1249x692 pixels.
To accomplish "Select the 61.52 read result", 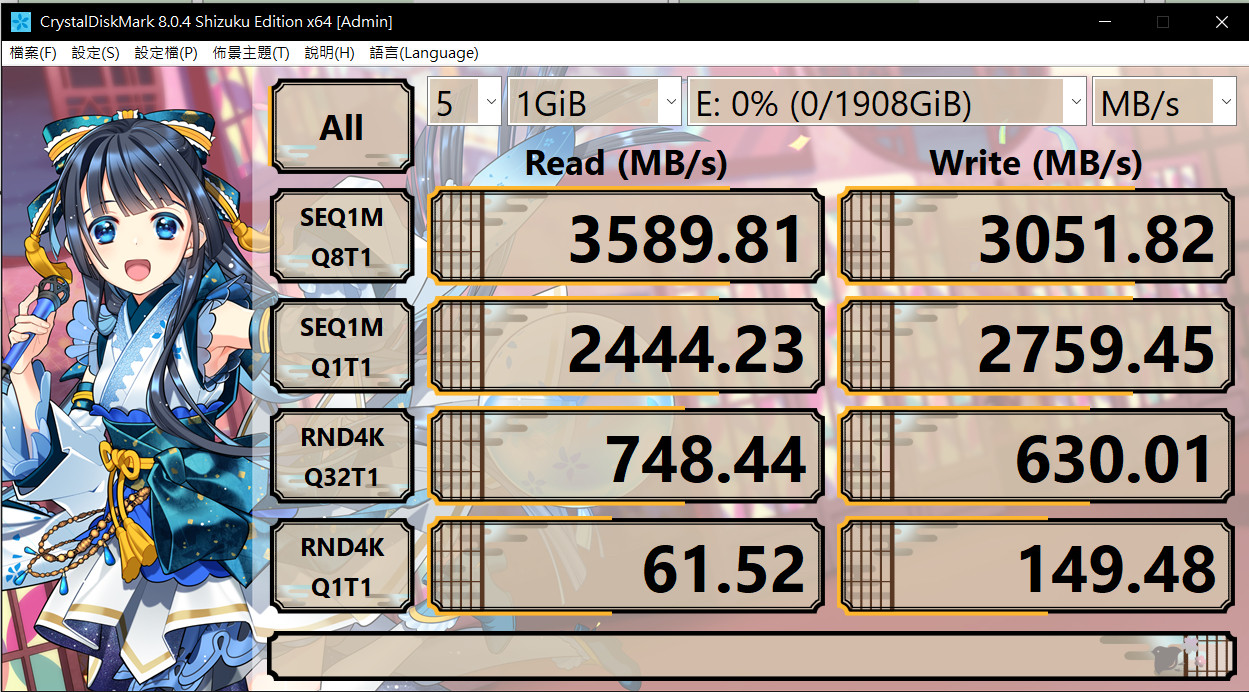I will point(627,568).
